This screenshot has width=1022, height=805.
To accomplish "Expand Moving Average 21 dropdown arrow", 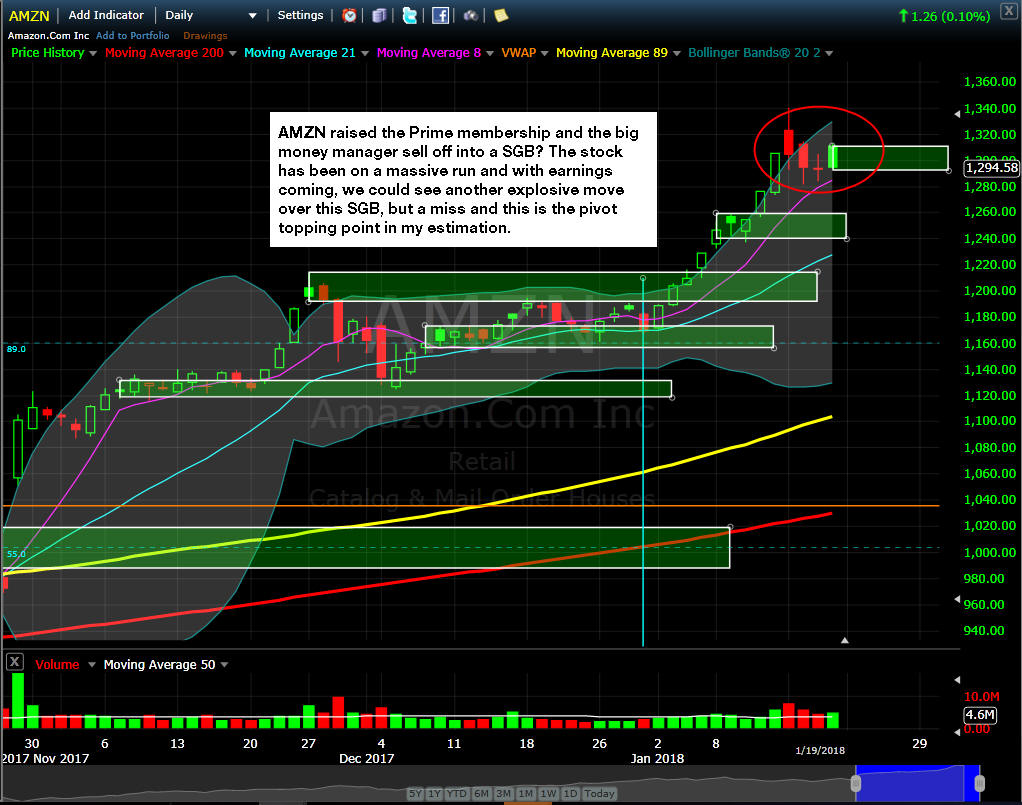I will pos(364,53).
